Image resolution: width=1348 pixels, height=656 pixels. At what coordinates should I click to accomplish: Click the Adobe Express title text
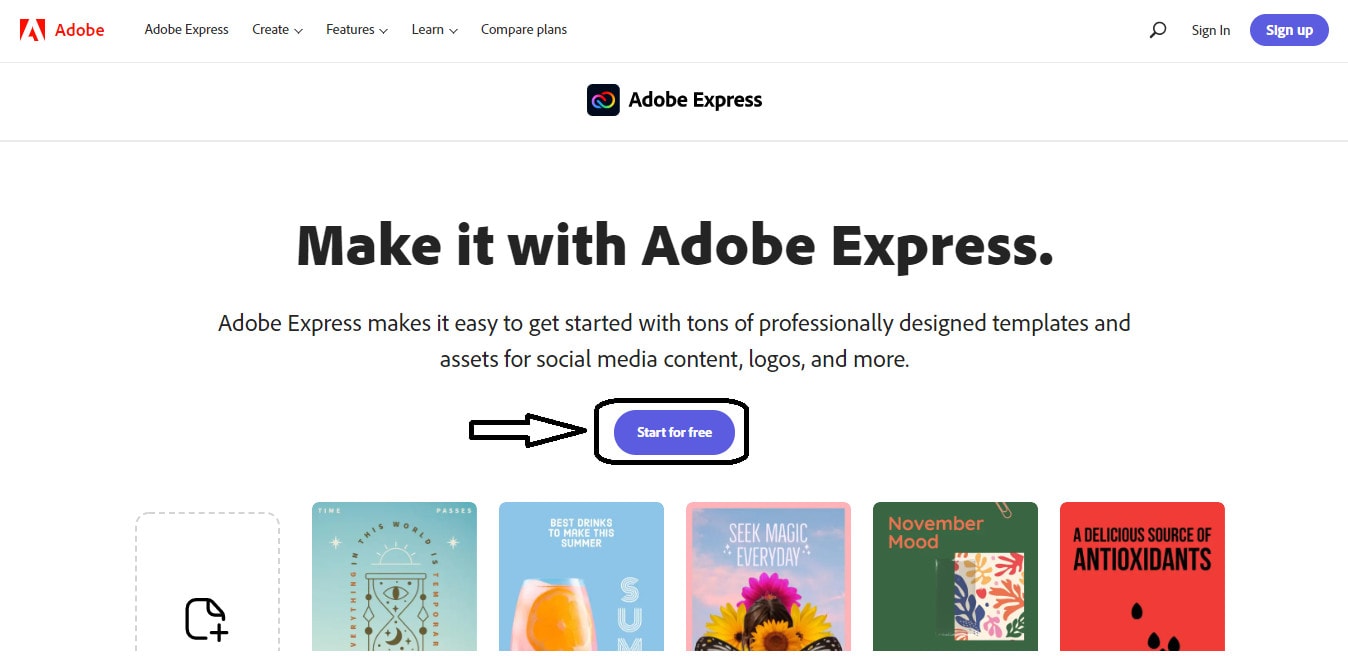click(695, 100)
